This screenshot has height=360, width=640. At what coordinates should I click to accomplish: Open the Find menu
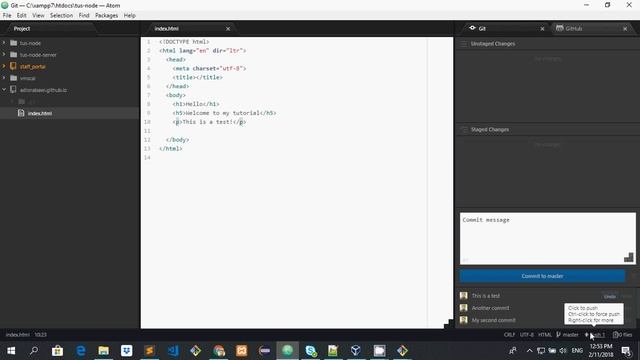tap(84, 16)
